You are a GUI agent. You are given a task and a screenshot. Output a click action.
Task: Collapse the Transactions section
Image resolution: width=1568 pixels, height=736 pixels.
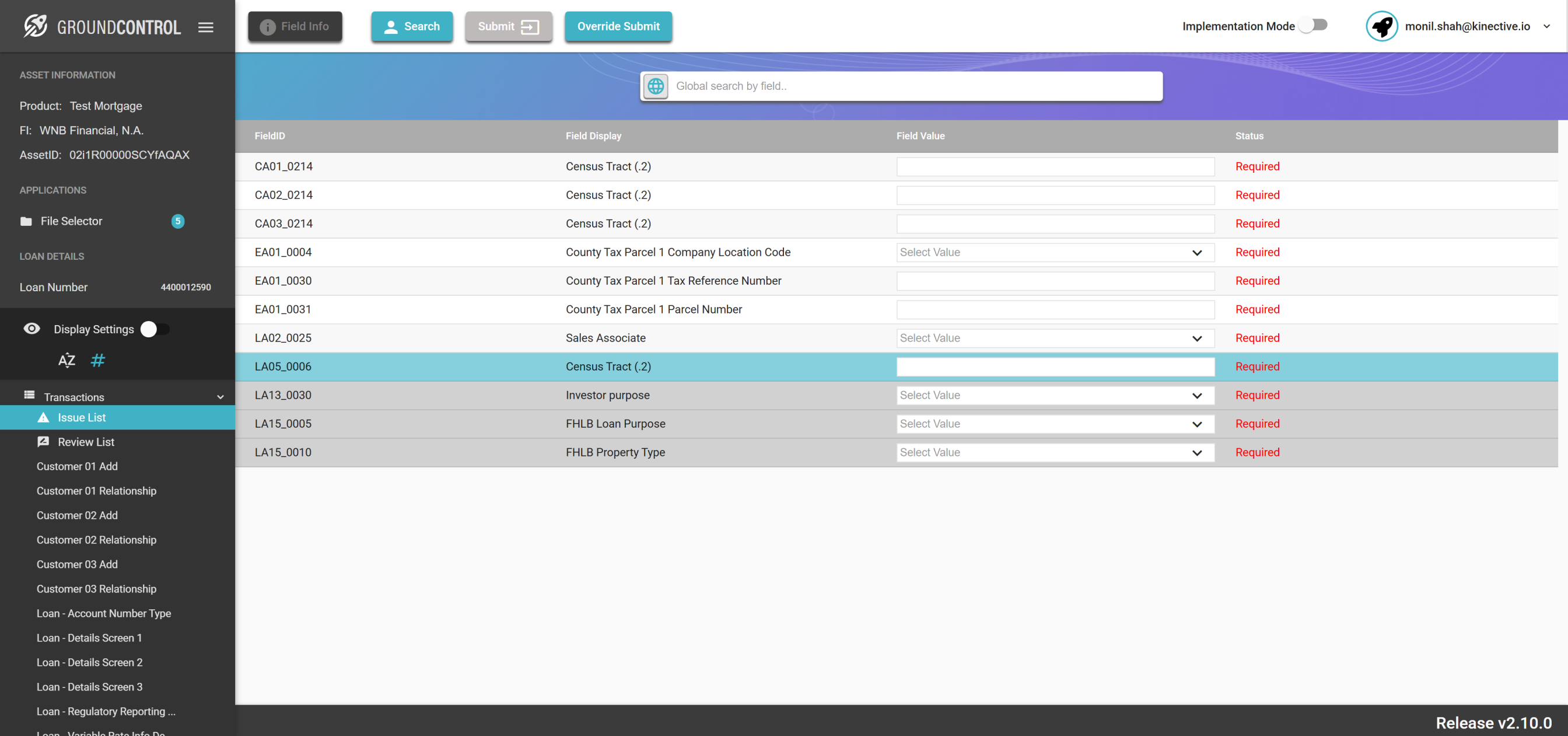point(220,397)
